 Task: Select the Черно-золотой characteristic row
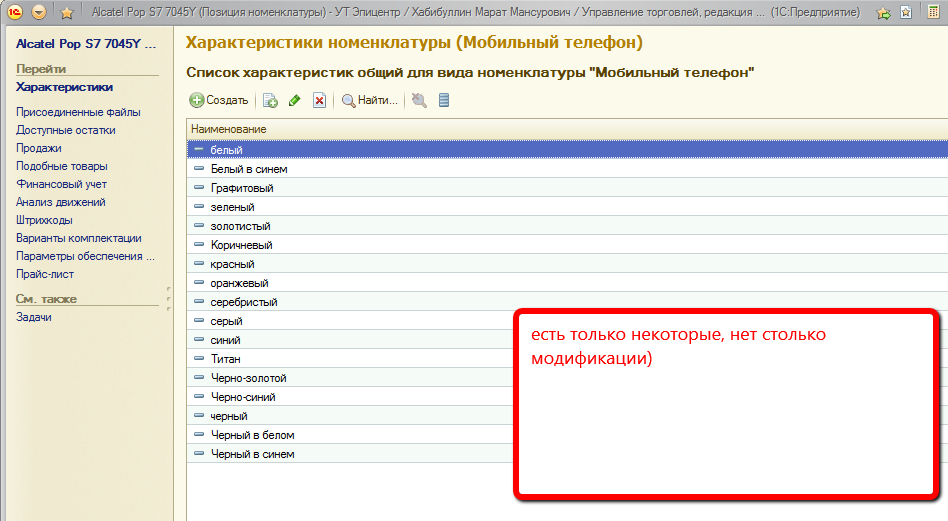click(248, 378)
